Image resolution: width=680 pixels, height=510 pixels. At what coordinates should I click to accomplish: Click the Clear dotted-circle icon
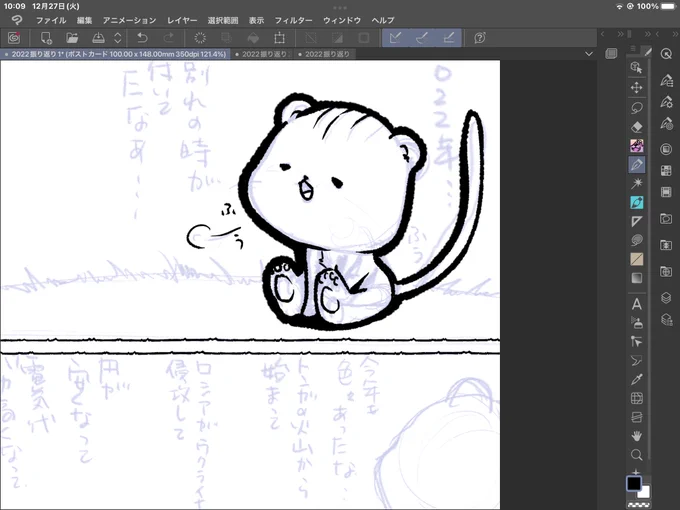click(200, 38)
